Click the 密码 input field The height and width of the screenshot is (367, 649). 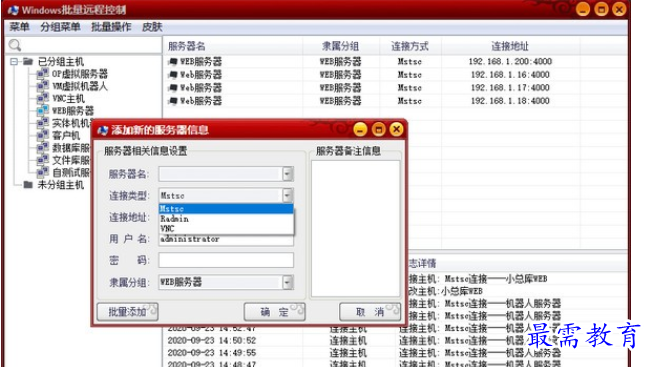pyautogui.click(x=226, y=260)
